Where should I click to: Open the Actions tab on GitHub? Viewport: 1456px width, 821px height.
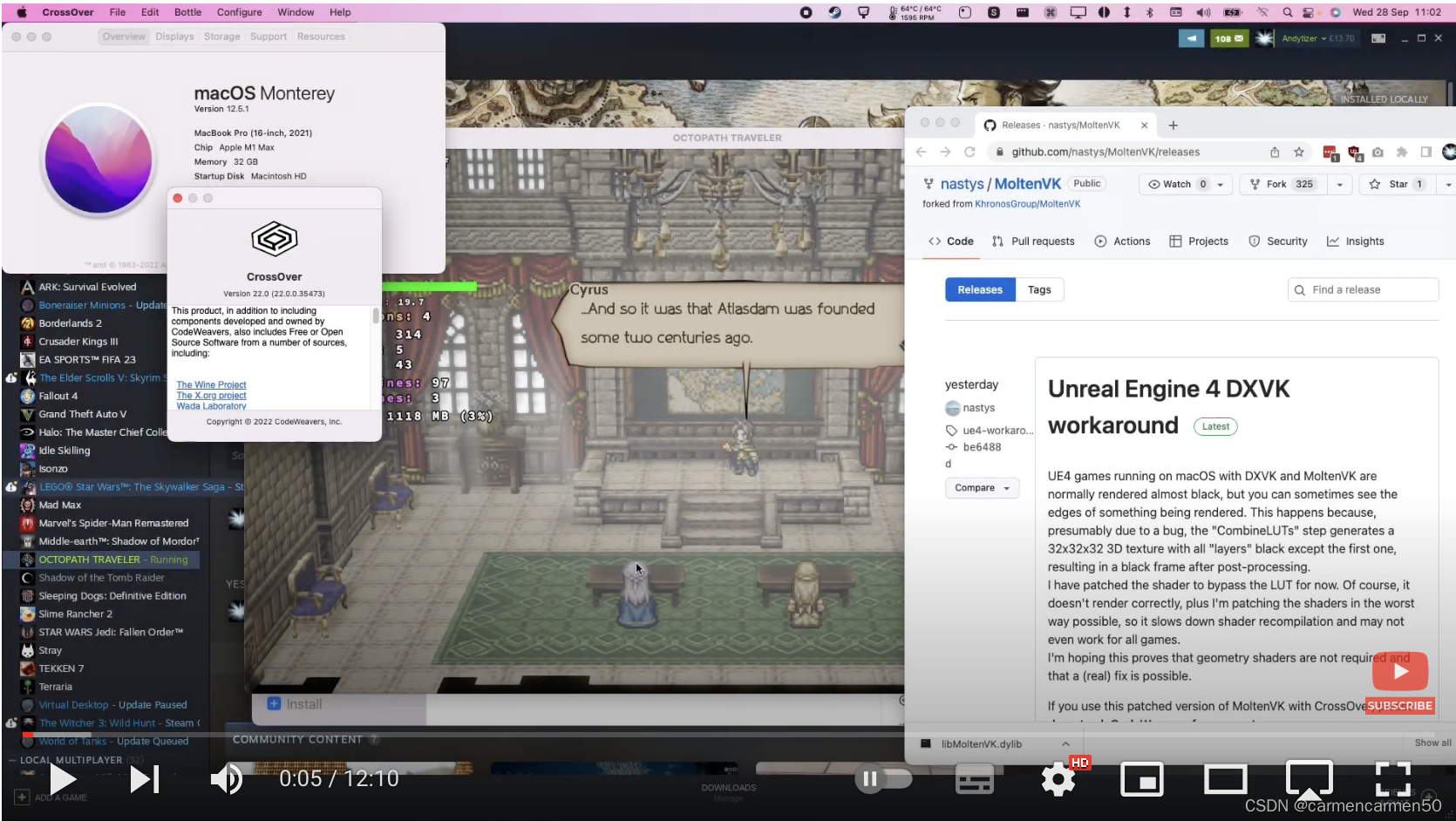[1122, 241]
